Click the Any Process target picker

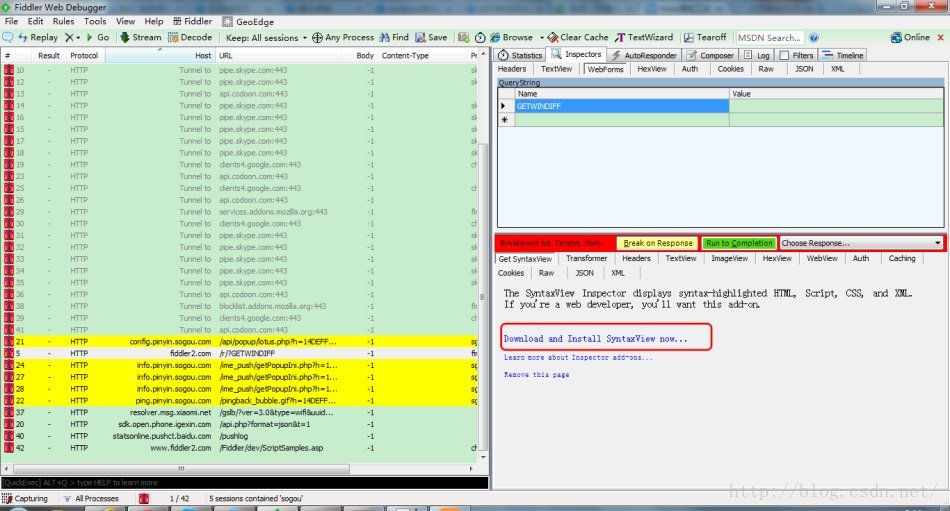tap(343, 38)
